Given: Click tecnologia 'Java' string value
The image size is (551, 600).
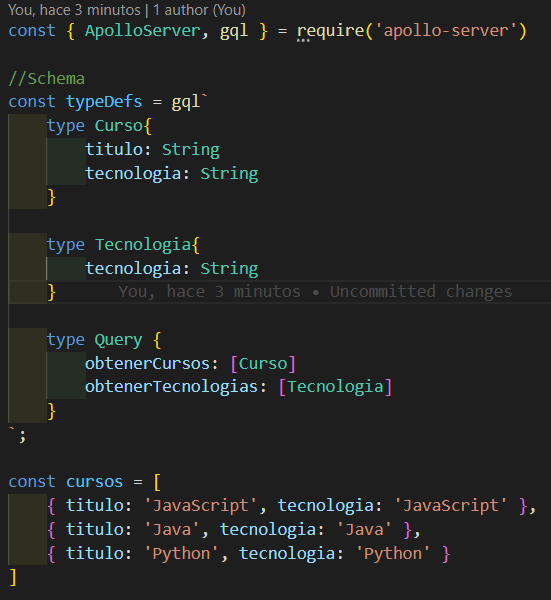Looking at the screenshot, I should tap(364, 530).
